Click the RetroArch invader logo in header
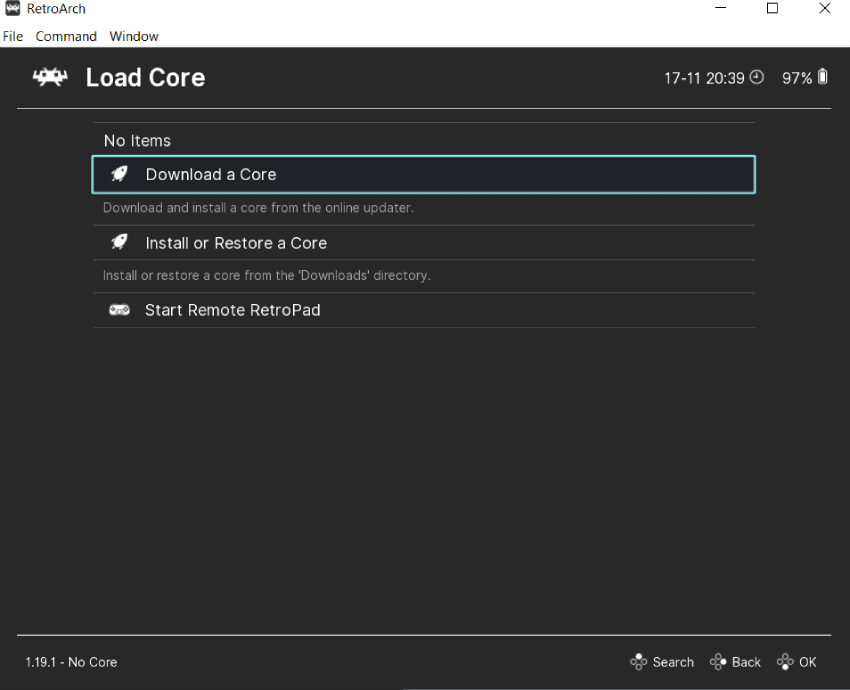The height and width of the screenshot is (690, 850). [x=49, y=78]
